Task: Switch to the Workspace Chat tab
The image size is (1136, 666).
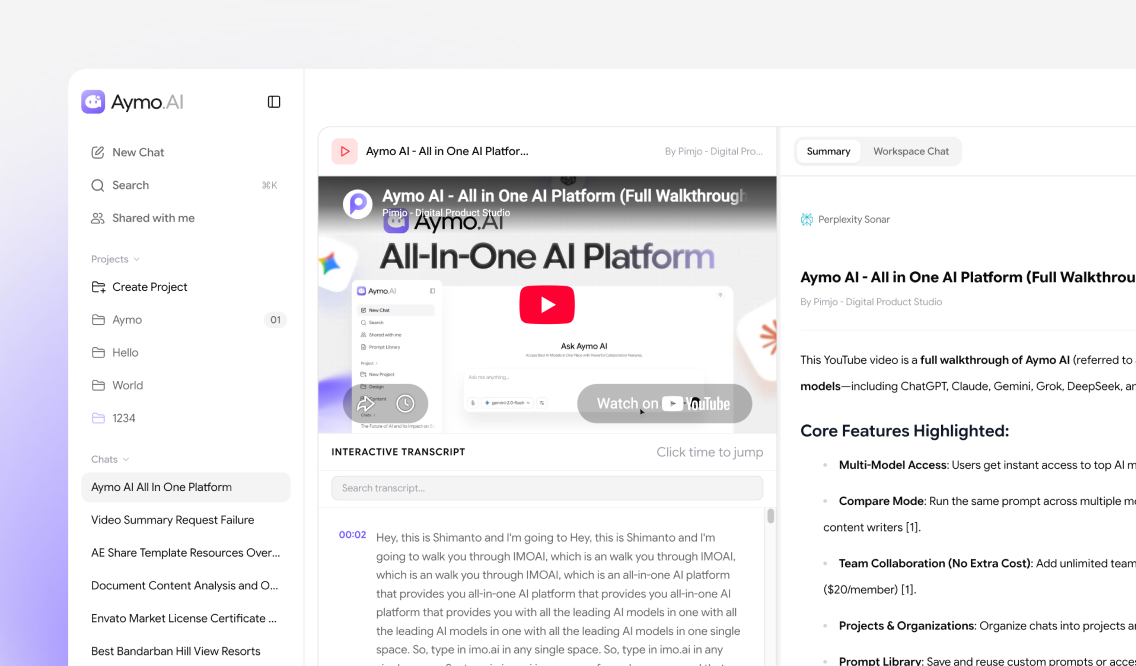Action: (x=911, y=151)
